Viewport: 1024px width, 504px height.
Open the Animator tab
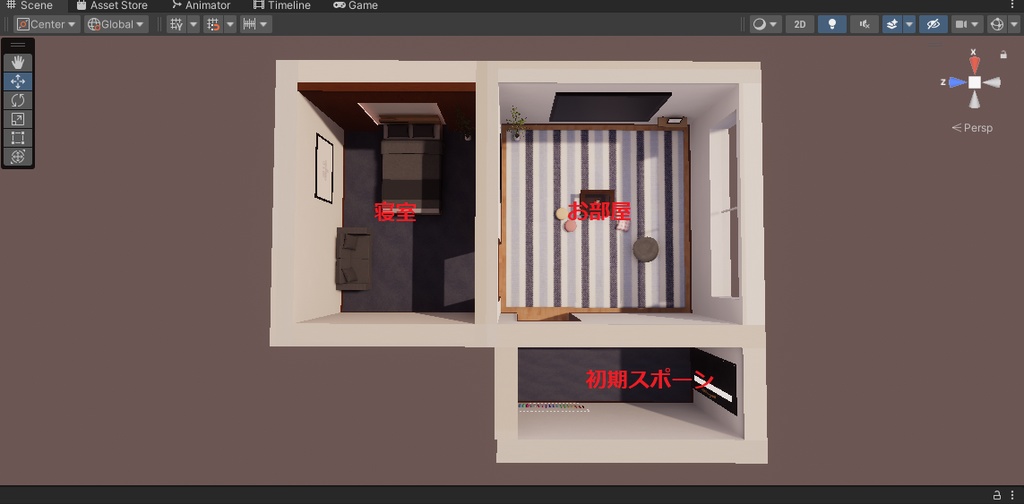[x=201, y=5]
